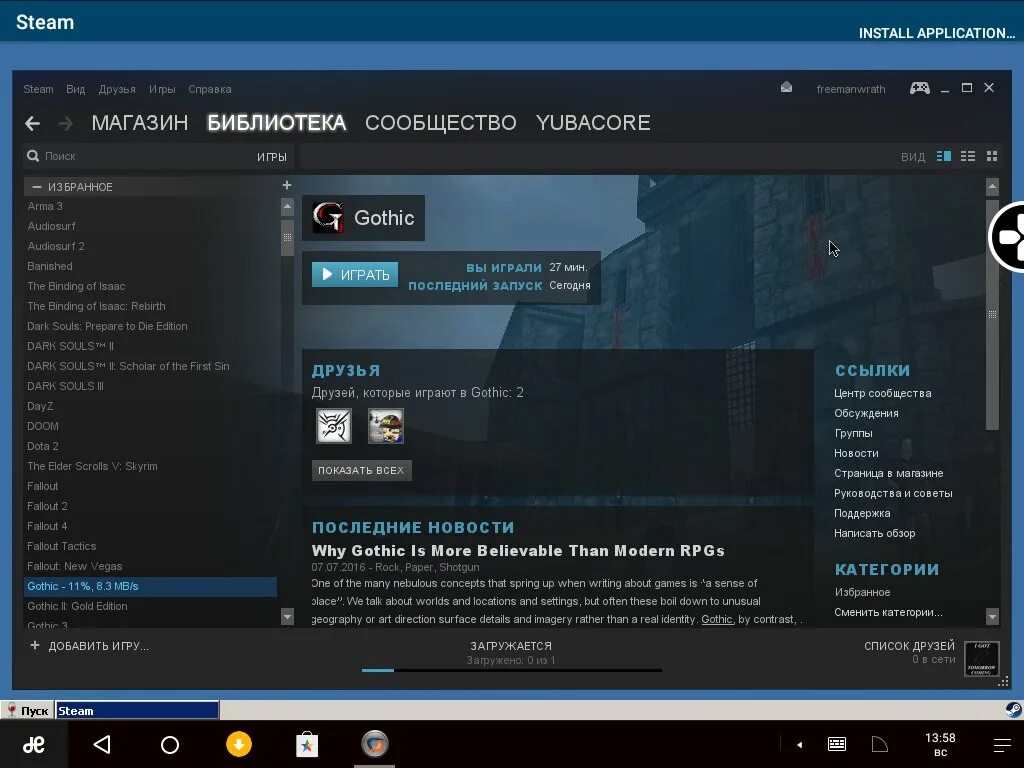Open the Игры menu
Screen dimensions: 1024x768
(162, 89)
